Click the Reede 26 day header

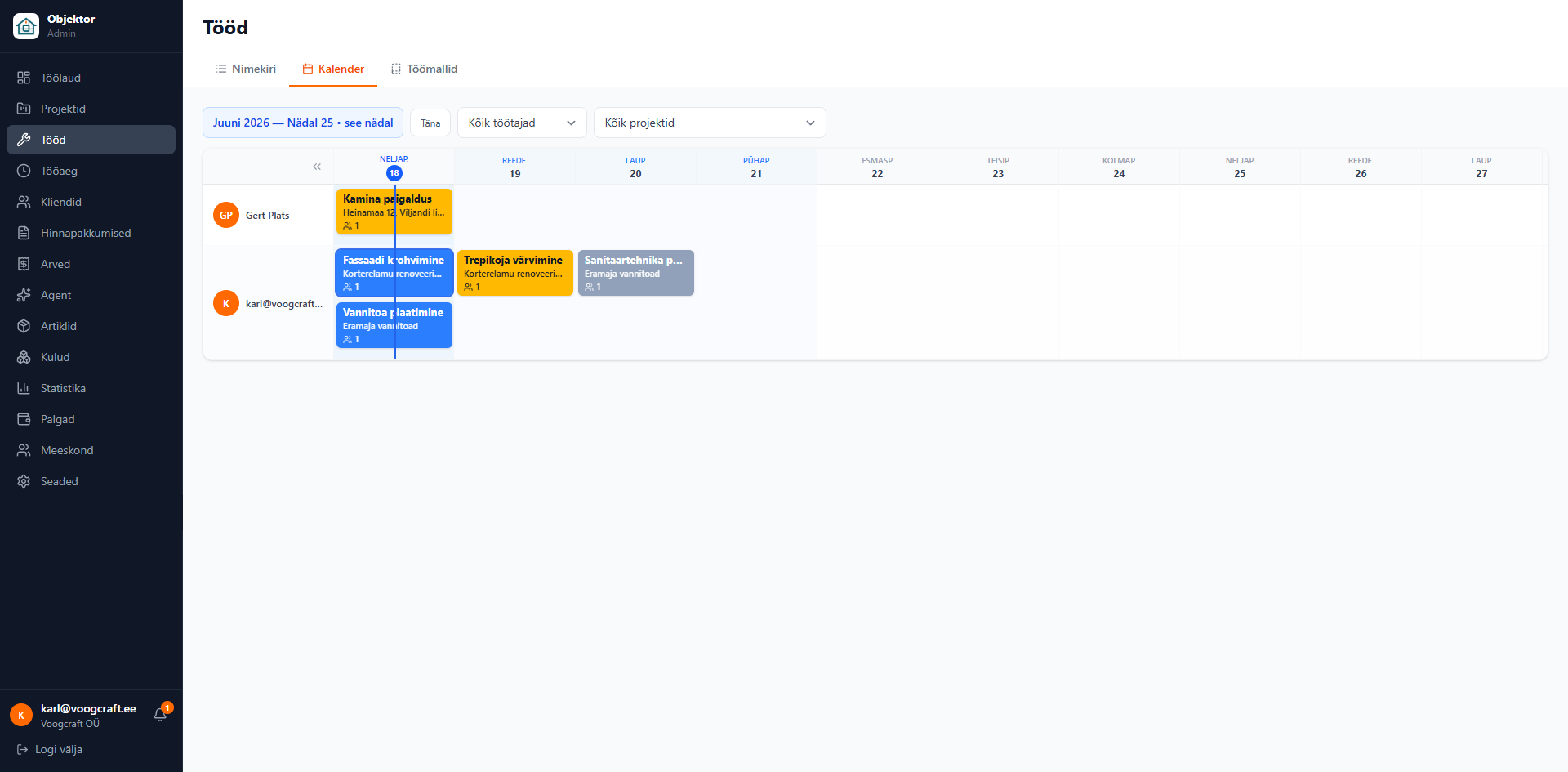[1361, 167]
